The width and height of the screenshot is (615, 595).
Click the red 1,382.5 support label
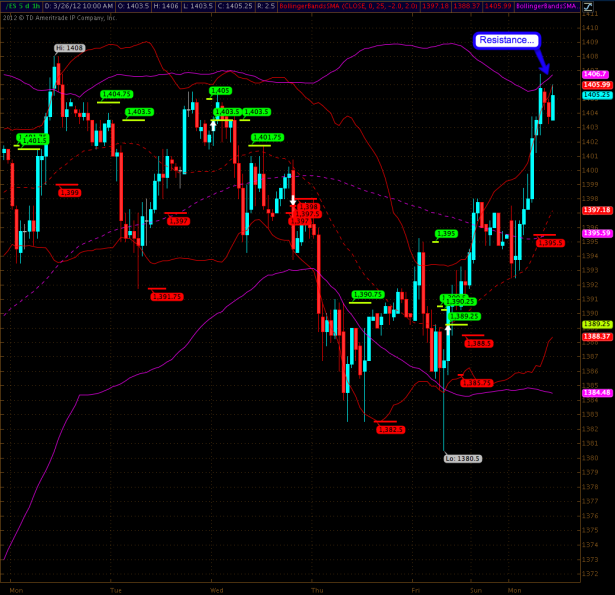(x=391, y=430)
